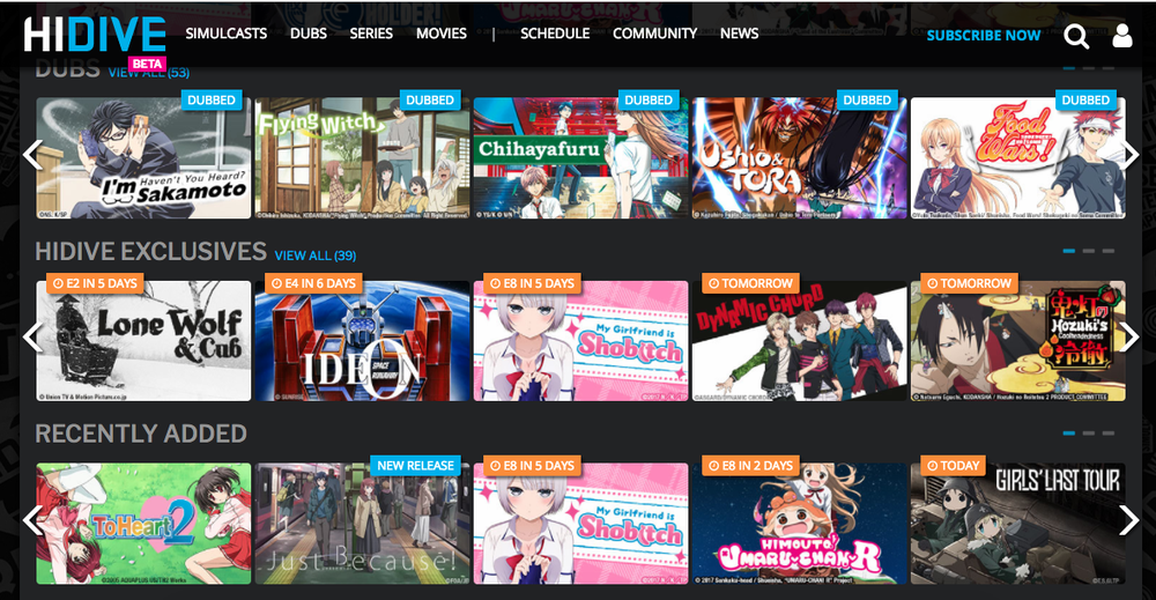1156x600 pixels.
Task: Open Girls' Last Tour thumbnail
Action: pos(1018,523)
